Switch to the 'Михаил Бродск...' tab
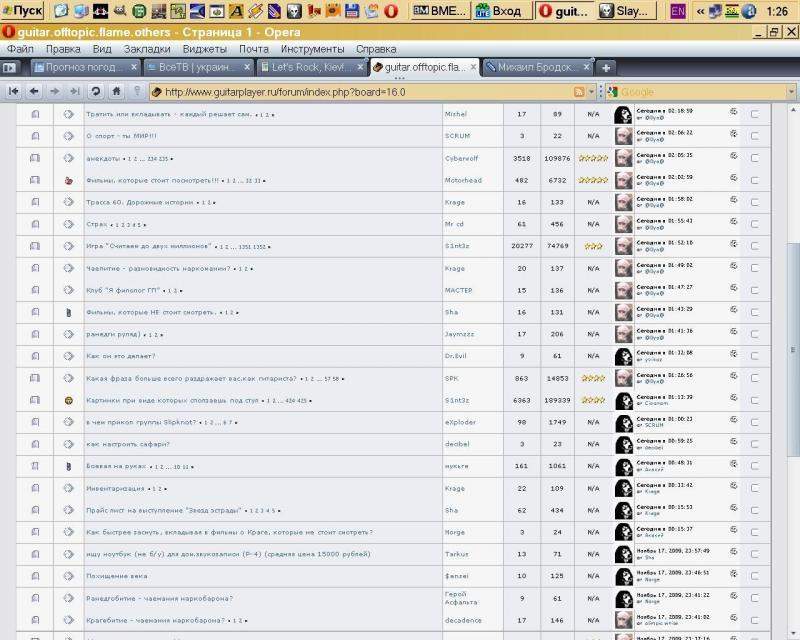800x640 pixels. click(x=537, y=67)
